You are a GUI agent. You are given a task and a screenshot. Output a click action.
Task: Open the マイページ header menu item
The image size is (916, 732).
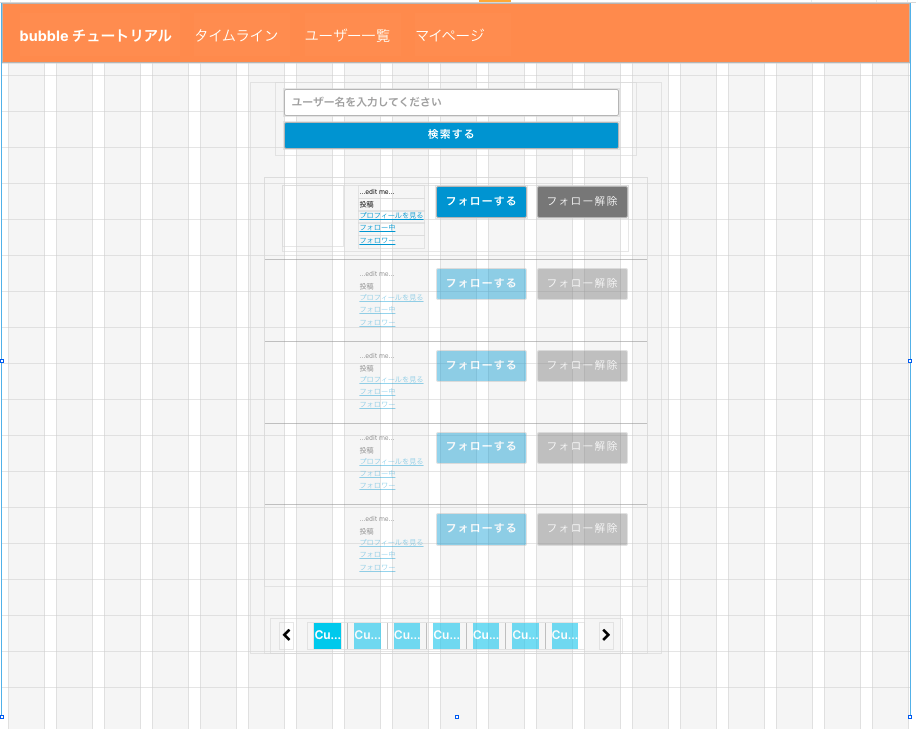pyautogui.click(x=450, y=36)
